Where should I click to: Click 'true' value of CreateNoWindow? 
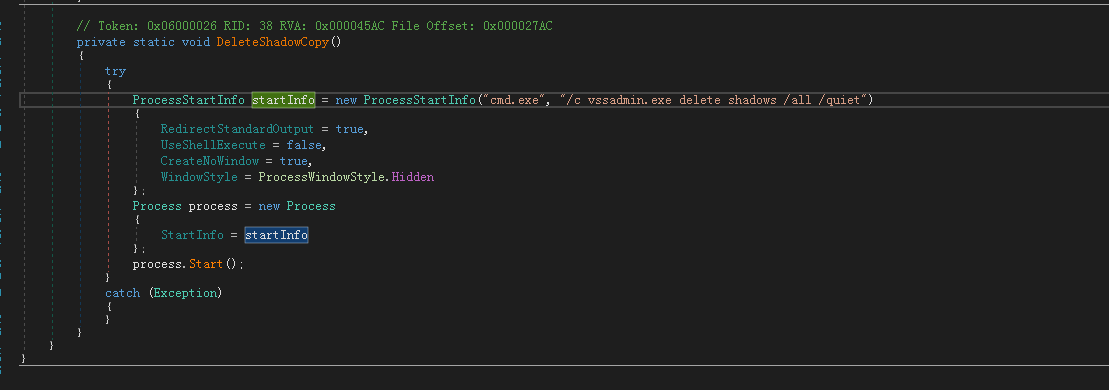pyautogui.click(x=294, y=161)
